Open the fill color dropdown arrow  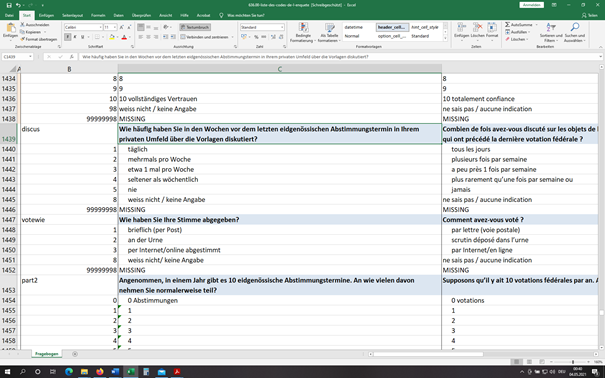[117, 37]
